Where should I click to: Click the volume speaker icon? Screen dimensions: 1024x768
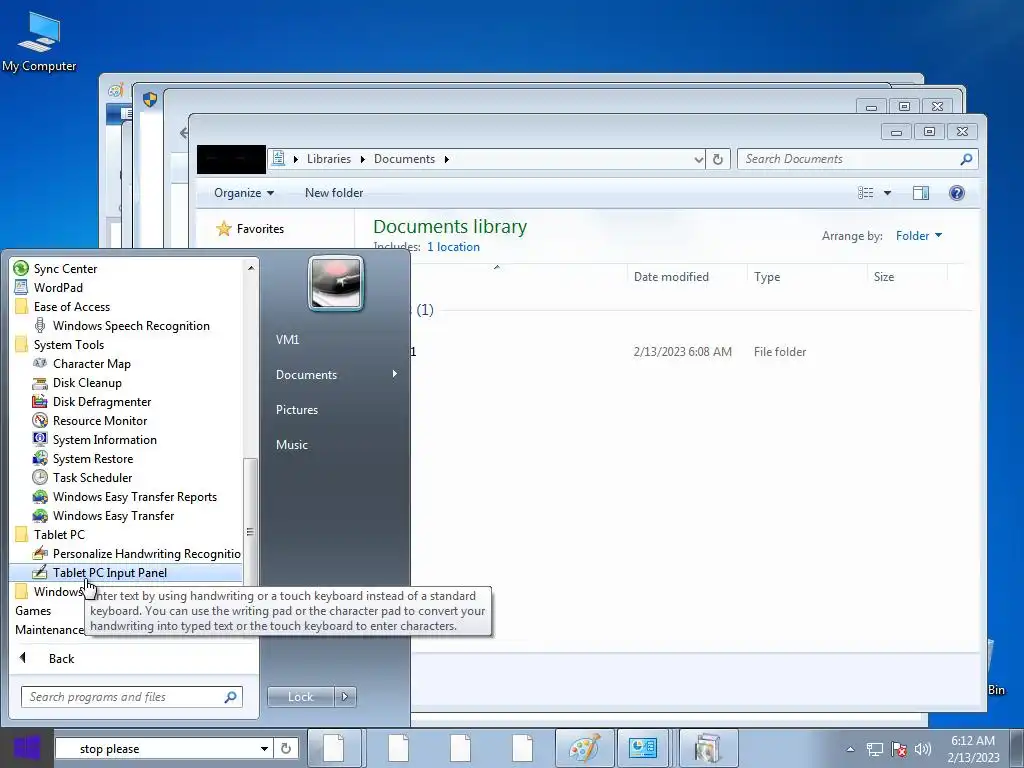(923, 749)
